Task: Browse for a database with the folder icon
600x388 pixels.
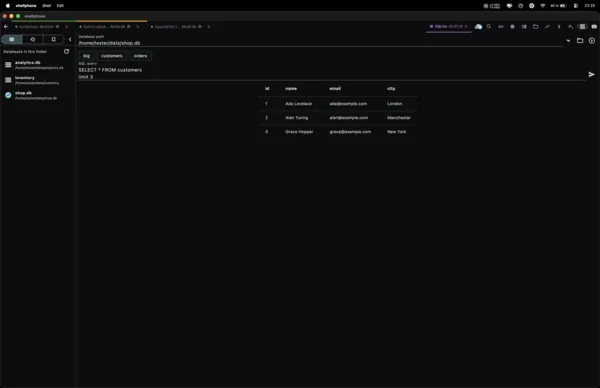Action: (x=580, y=41)
